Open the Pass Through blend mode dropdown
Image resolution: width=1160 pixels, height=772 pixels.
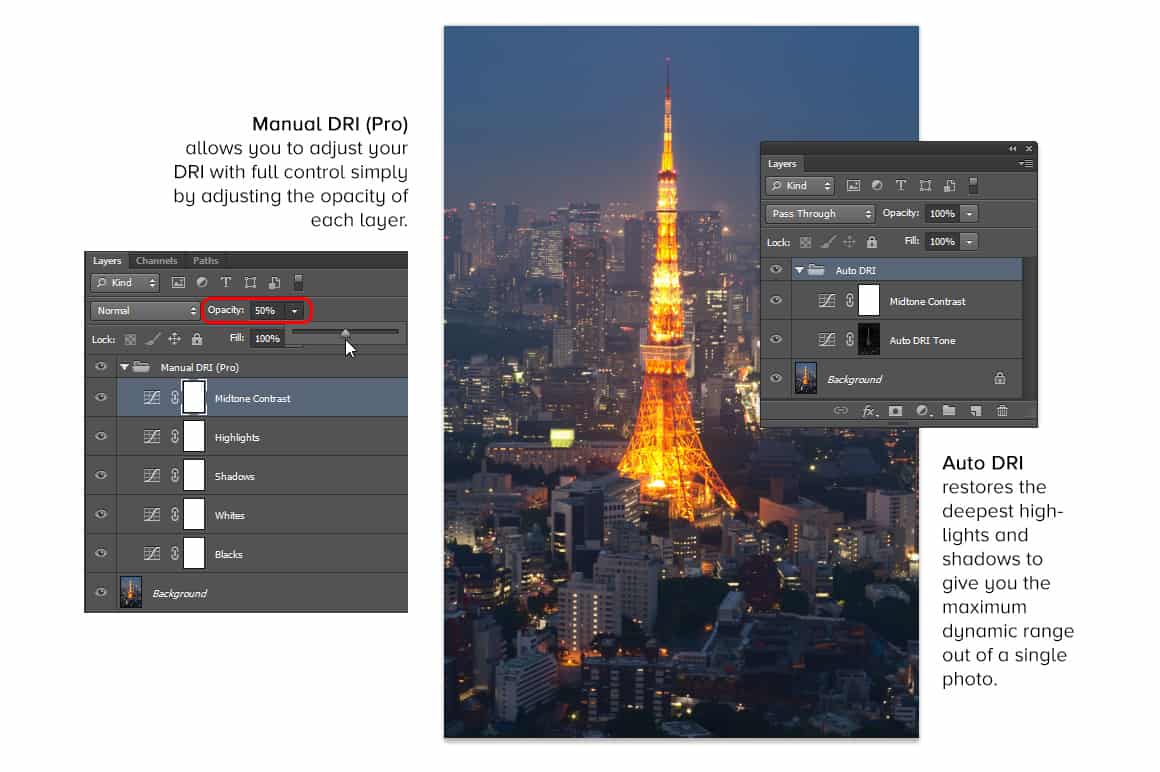(820, 214)
